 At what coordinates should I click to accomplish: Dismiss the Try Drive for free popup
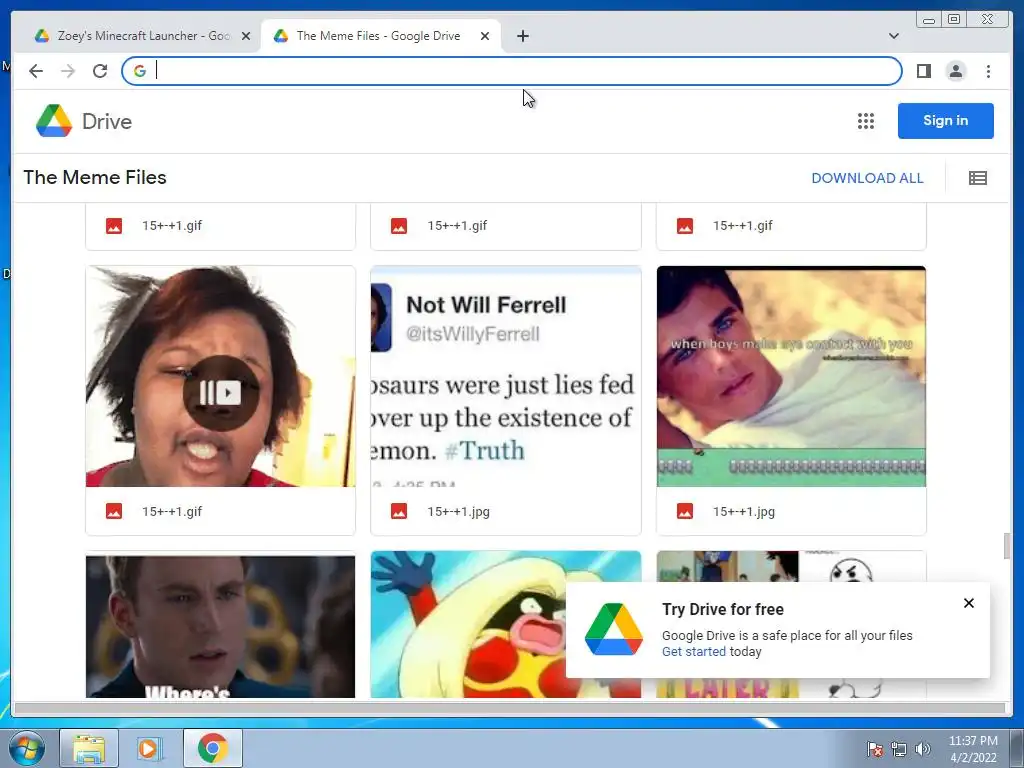pyautogui.click(x=968, y=603)
